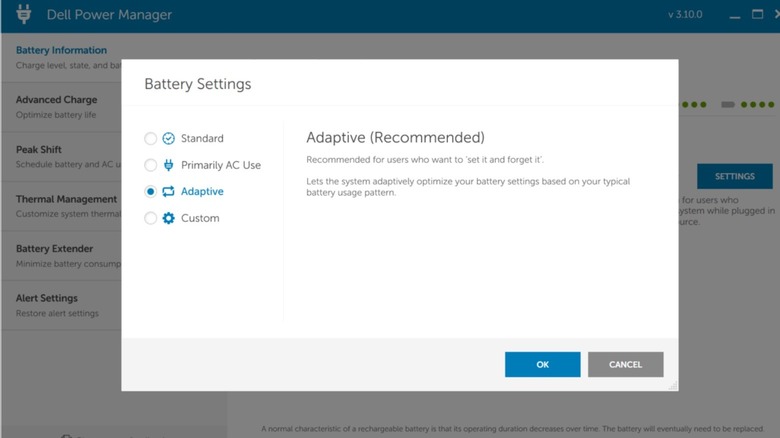The image size is (780, 438).
Task: Select the Adaptive radio button
Action: pos(150,192)
